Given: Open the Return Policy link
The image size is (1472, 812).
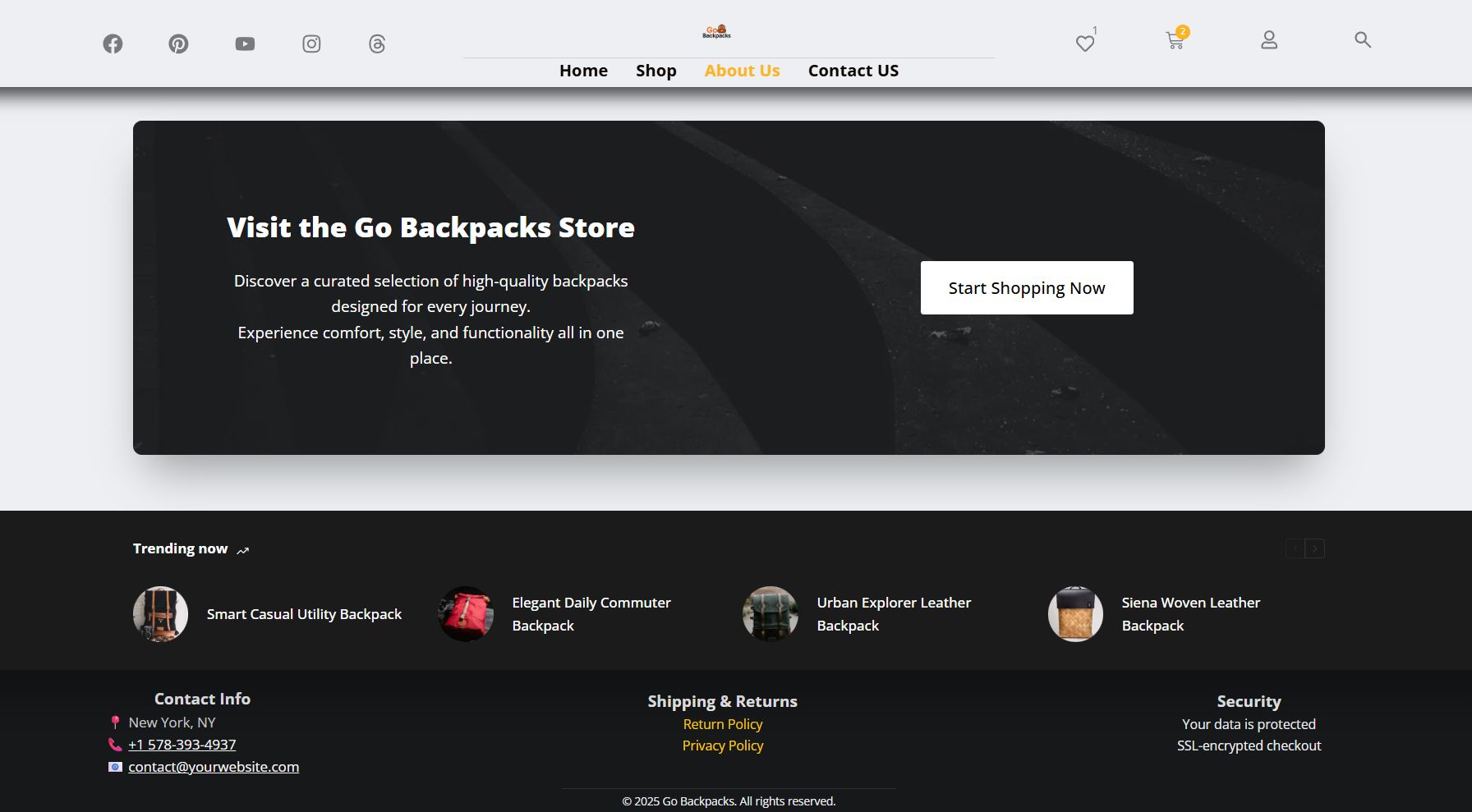Looking at the screenshot, I should point(723,724).
